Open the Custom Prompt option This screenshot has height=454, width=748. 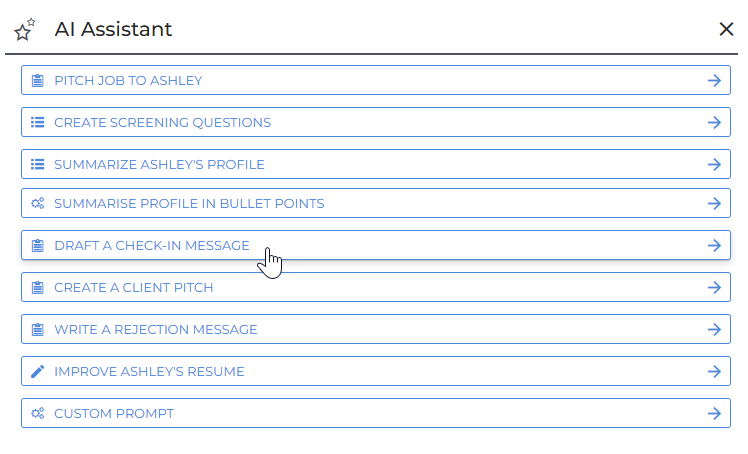[x=114, y=414]
